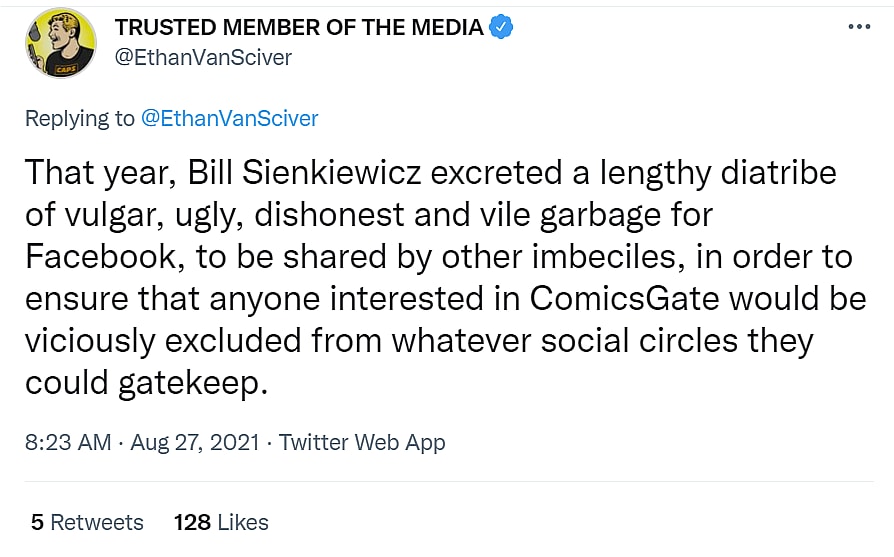Click the blue verified badge icon
The height and width of the screenshot is (557, 894).
[x=500, y=27]
